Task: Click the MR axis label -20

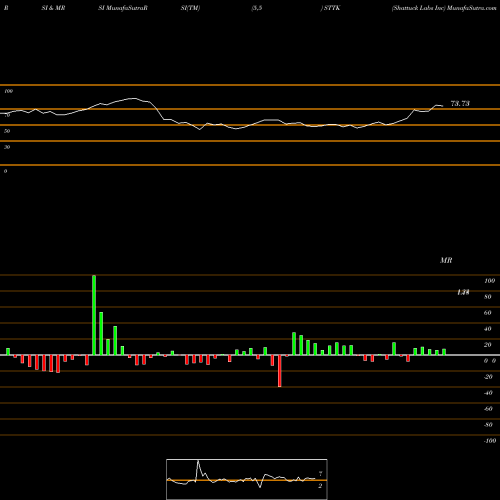Action: [x=488, y=377]
